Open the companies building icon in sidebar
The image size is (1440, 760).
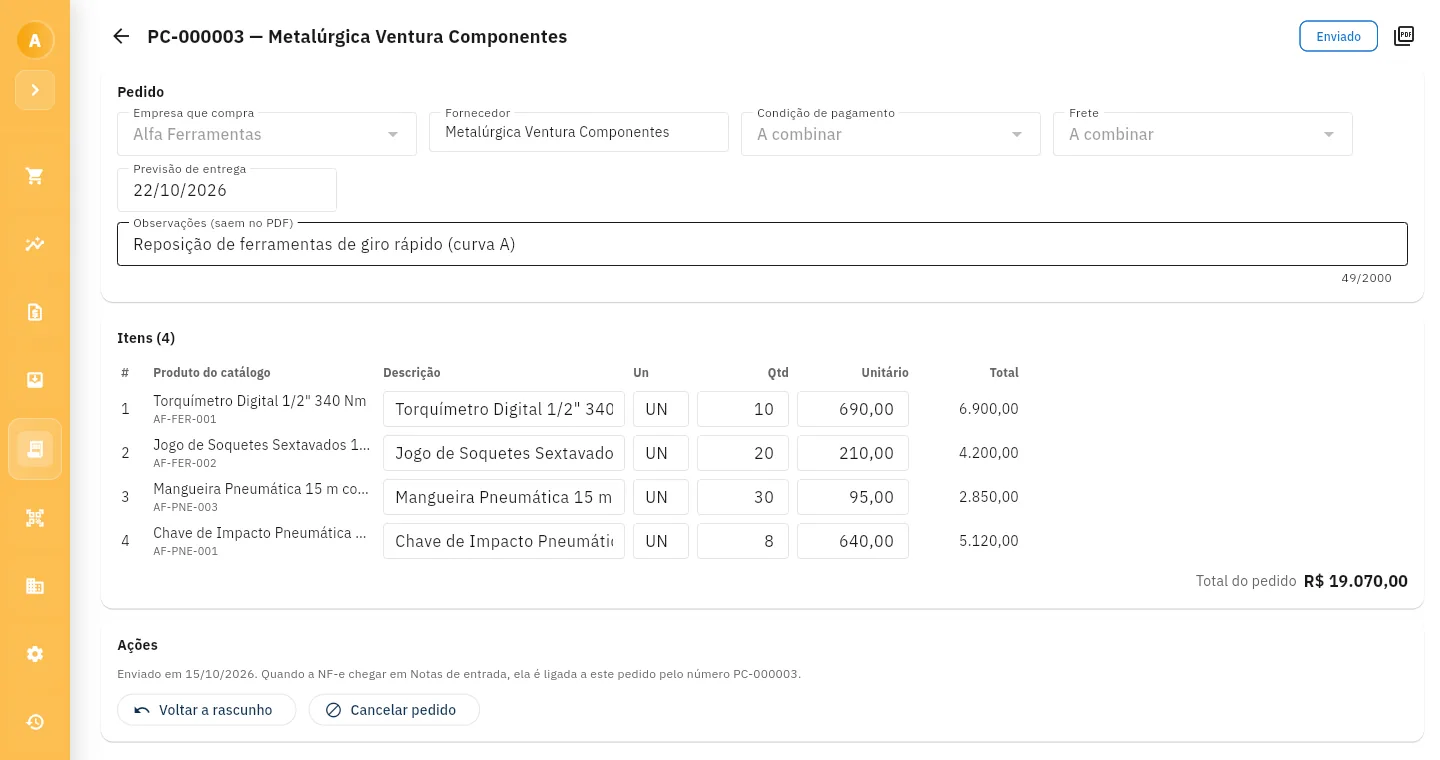point(35,586)
